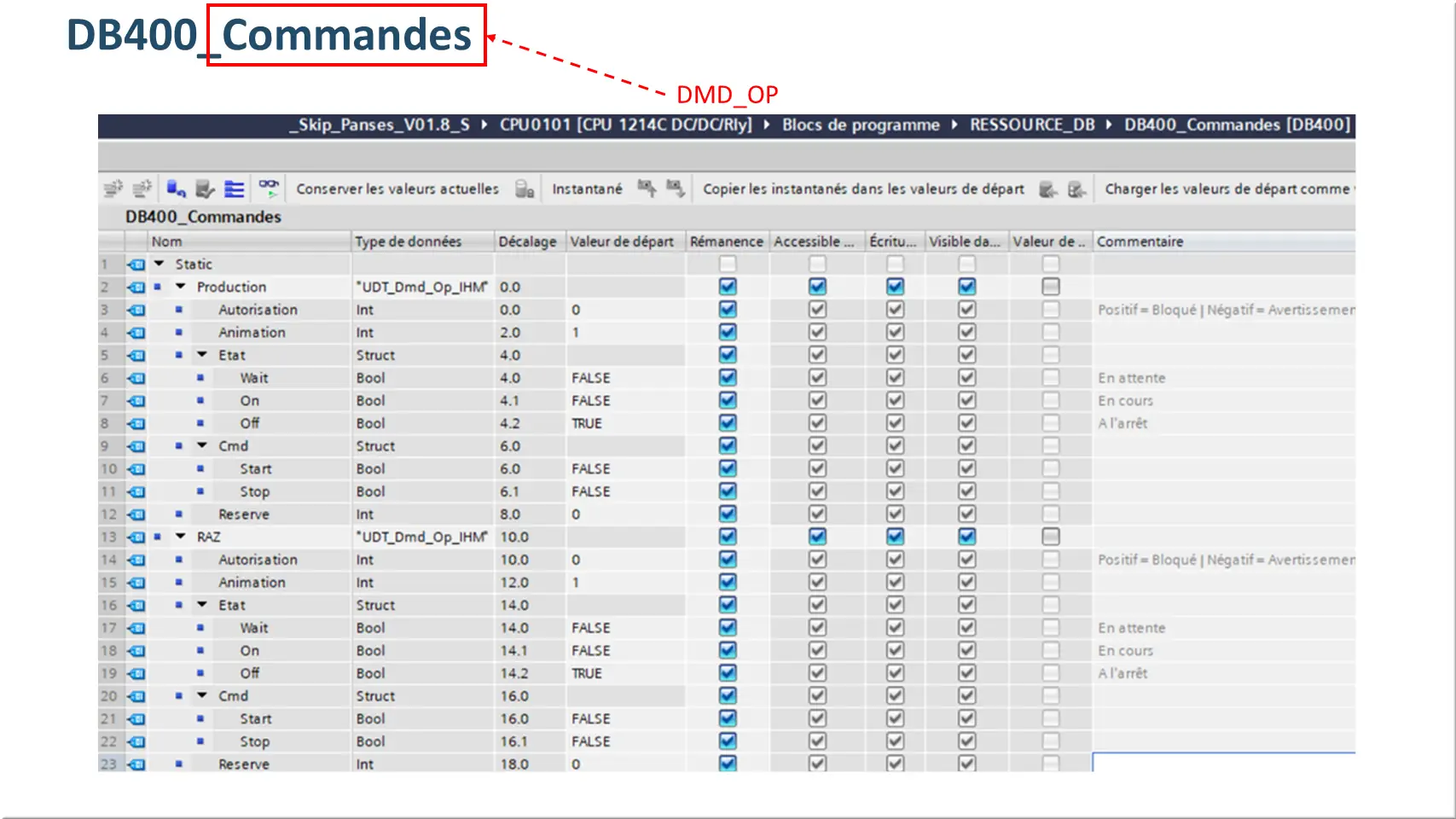
Task: Click the tag icon on row 12 Reserve
Action: (136, 514)
